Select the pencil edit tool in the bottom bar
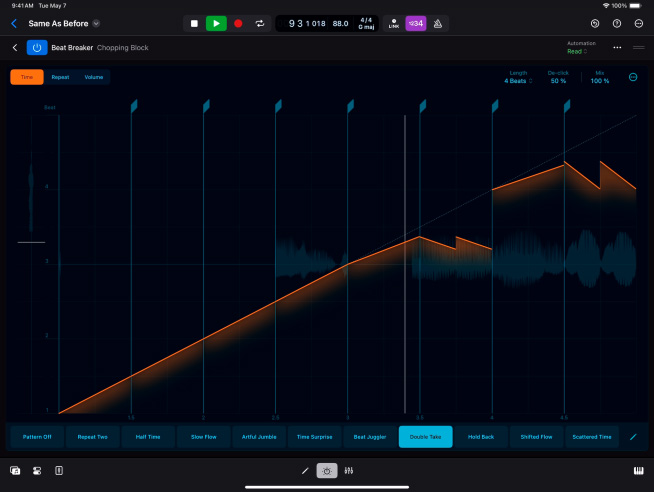The height and width of the screenshot is (492, 654). (x=306, y=470)
